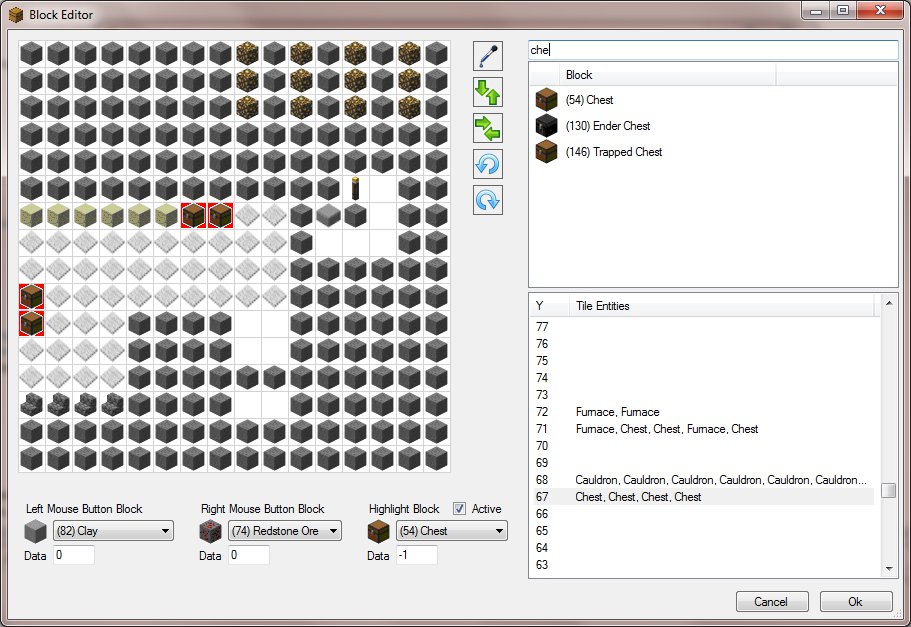Click the lower highlighted chest on the grid's left edge
Viewport: 911px width, 627px height.
coord(31,324)
